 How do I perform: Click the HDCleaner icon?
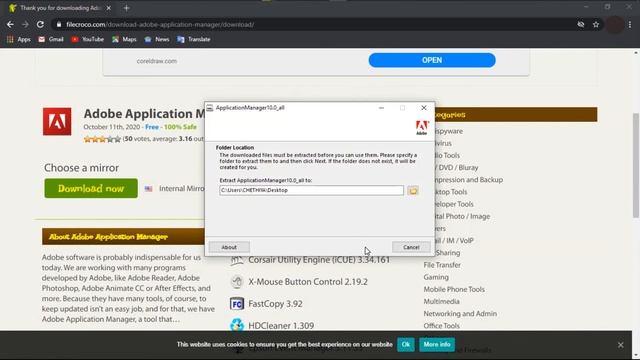tap(237, 325)
